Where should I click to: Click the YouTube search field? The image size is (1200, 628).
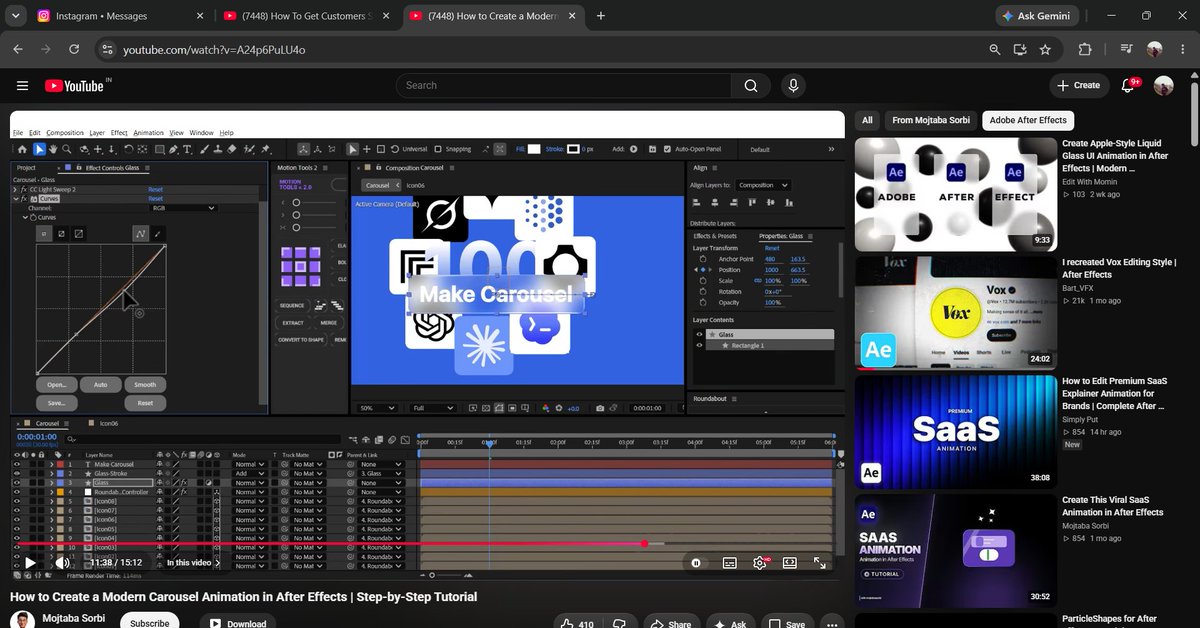[x=562, y=86]
